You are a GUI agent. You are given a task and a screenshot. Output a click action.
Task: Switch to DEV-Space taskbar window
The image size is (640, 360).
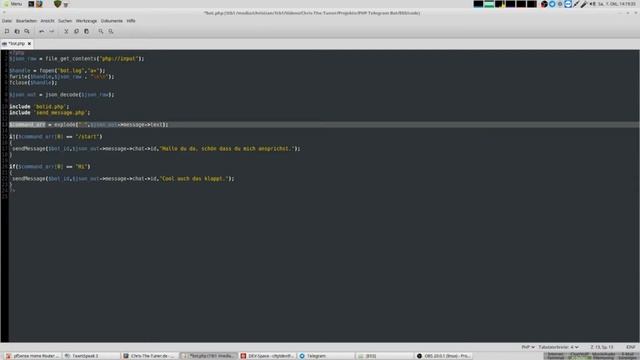tap(268, 356)
